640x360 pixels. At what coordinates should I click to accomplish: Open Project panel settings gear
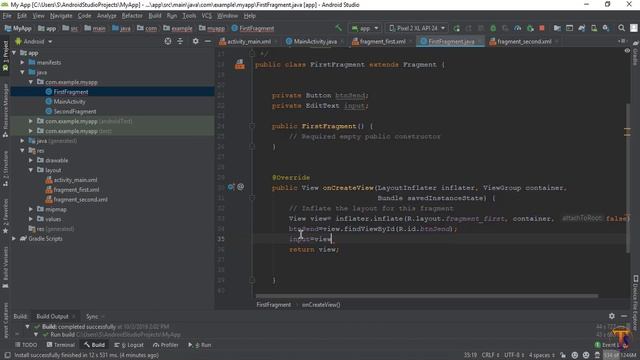click(196, 41)
